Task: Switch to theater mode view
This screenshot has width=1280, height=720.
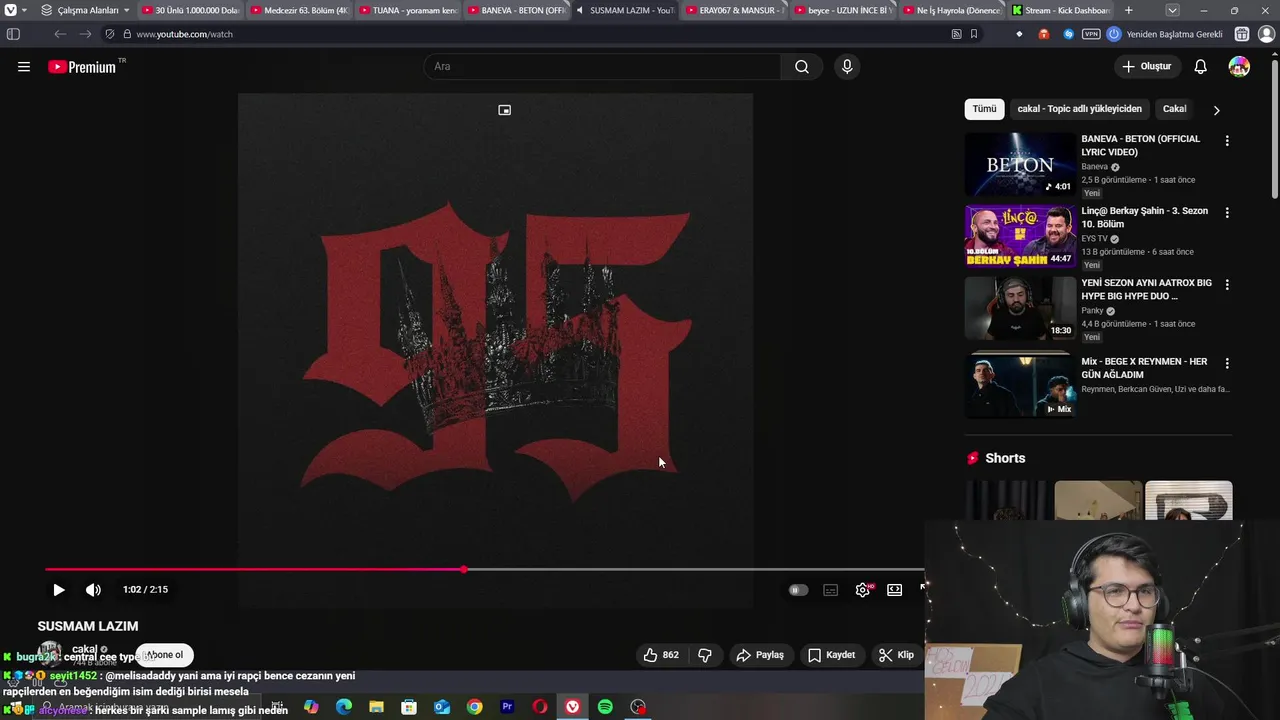Action: [895, 590]
